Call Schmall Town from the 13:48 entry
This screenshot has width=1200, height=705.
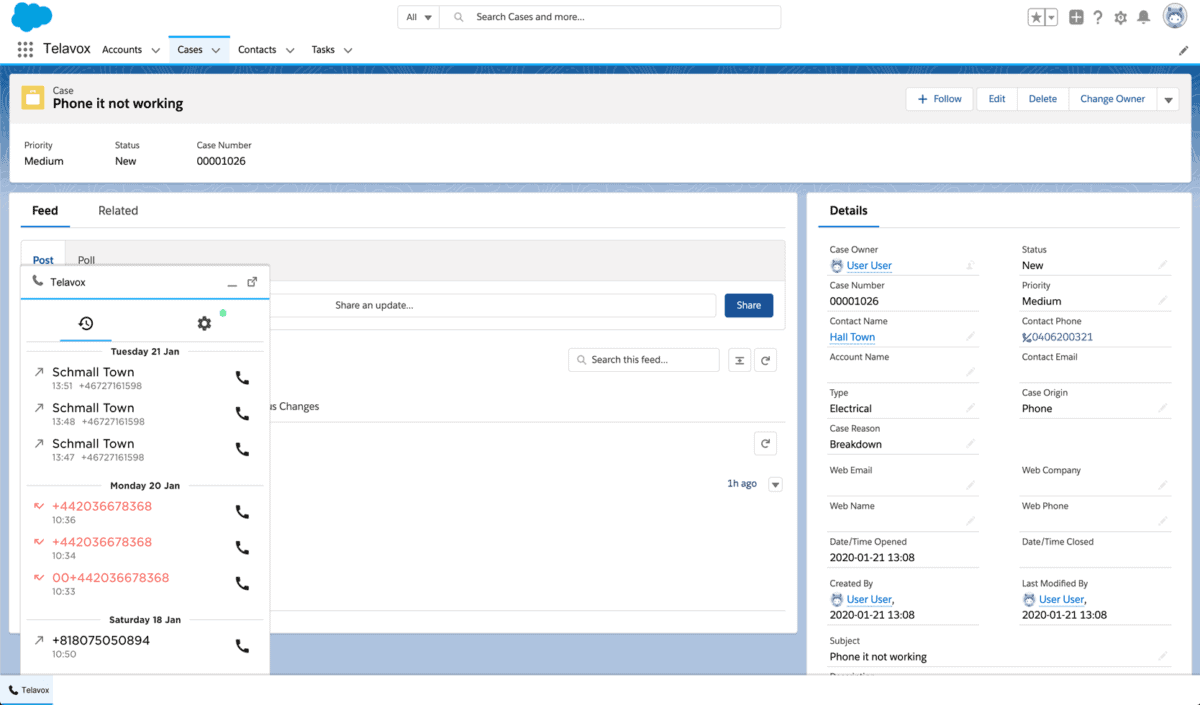tap(242, 414)
